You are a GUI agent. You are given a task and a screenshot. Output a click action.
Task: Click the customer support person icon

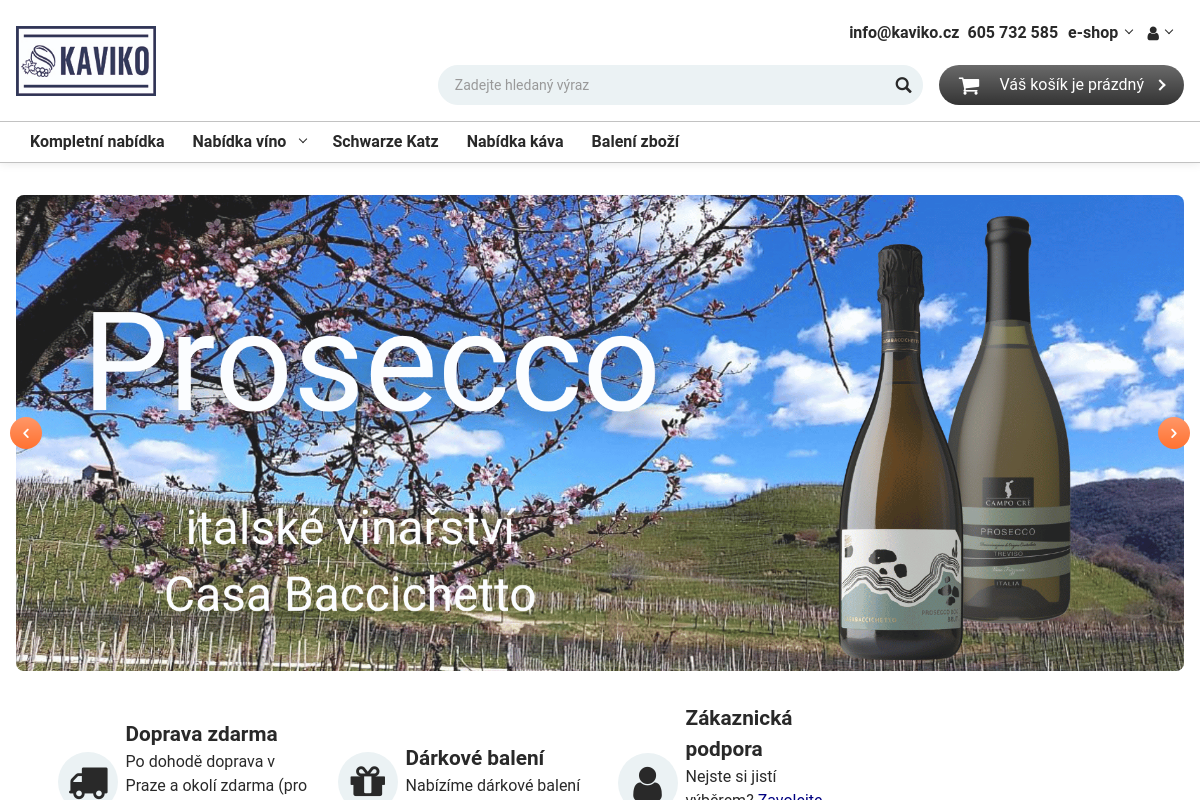coord(648,780)
